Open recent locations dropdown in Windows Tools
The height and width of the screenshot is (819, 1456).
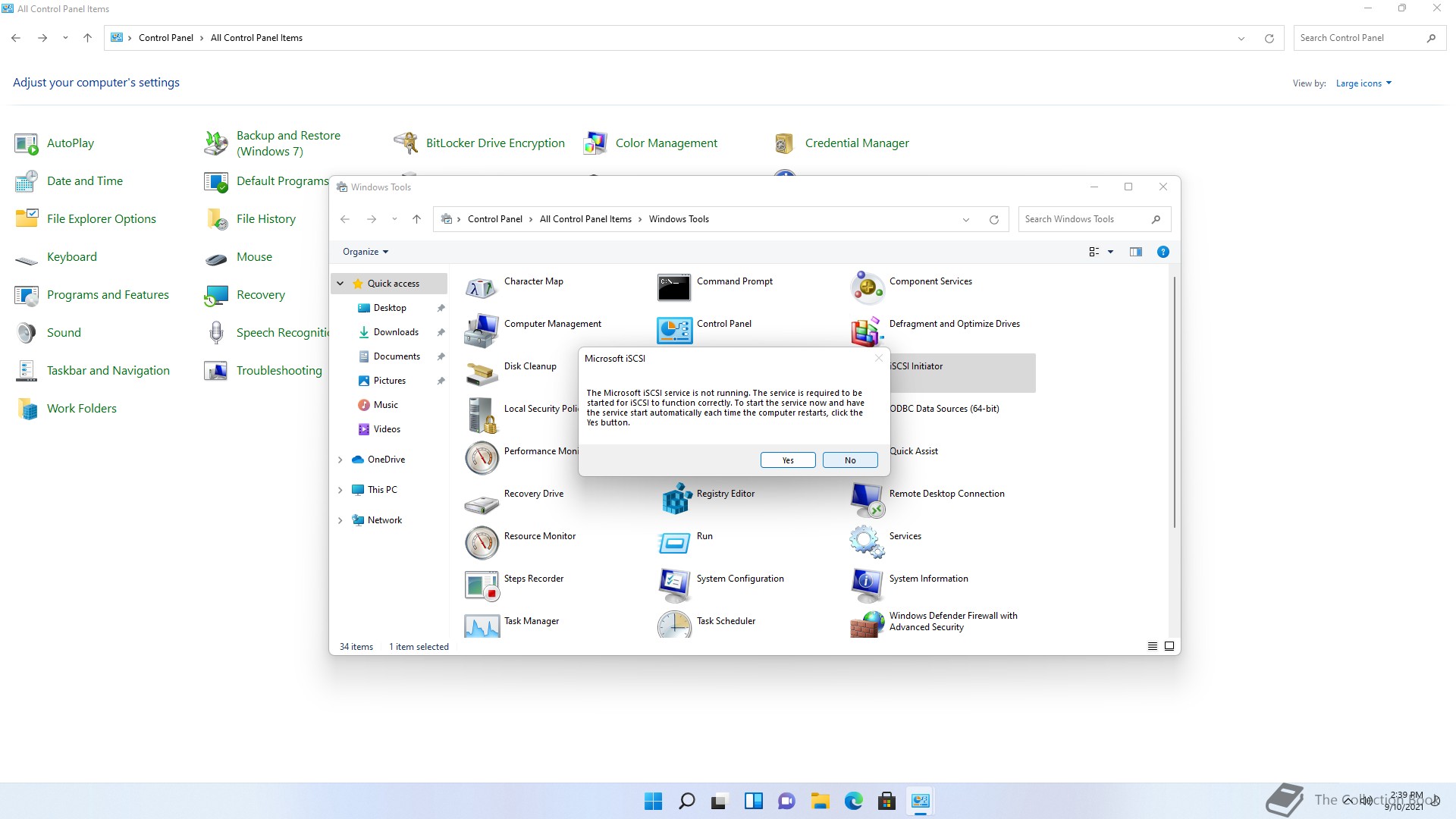point(394,219)
